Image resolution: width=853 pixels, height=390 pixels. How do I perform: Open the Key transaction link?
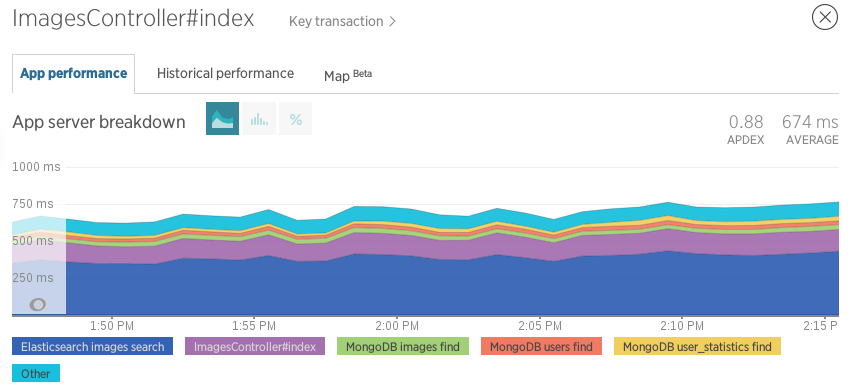pyautogui.click(x=342, y=21)
